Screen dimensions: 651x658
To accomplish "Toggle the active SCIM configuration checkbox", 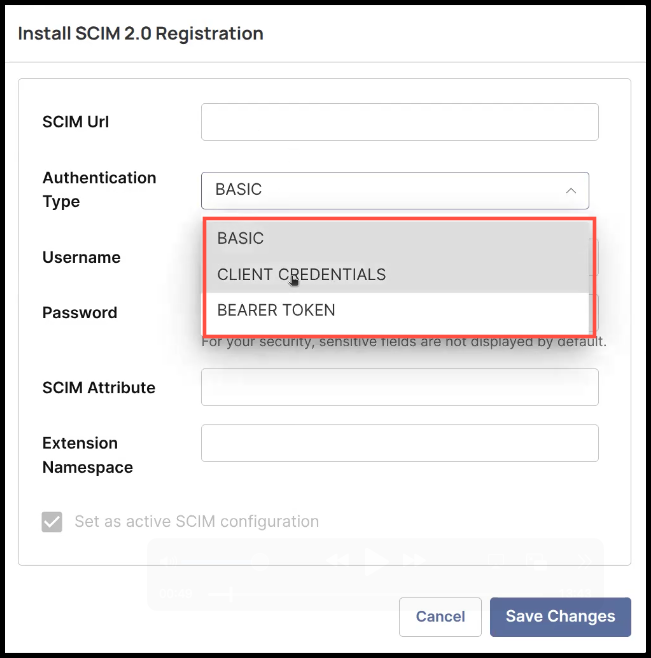I will click(52, 522).
